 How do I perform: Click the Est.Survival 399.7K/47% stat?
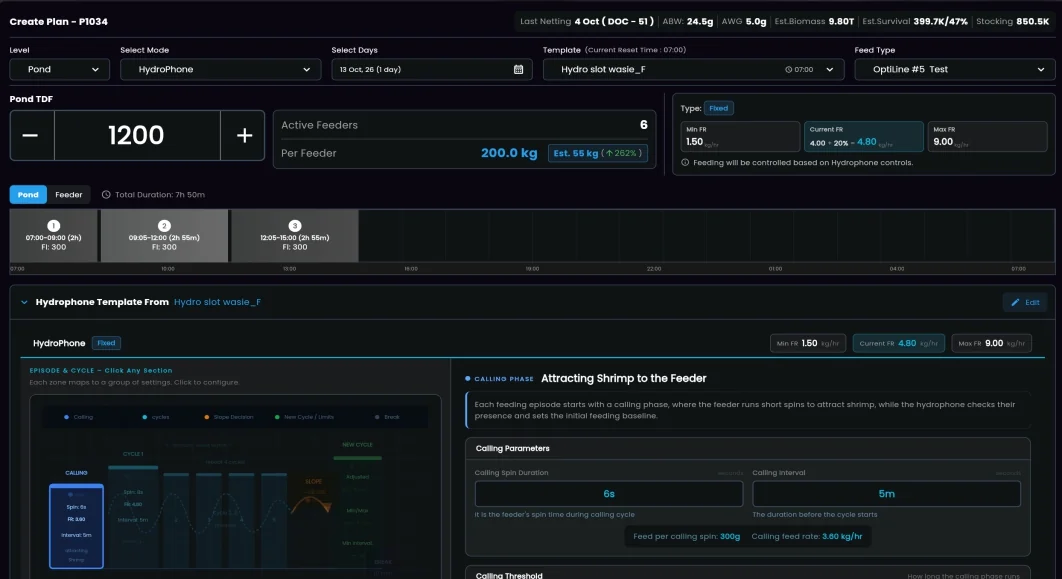point(914,22)
